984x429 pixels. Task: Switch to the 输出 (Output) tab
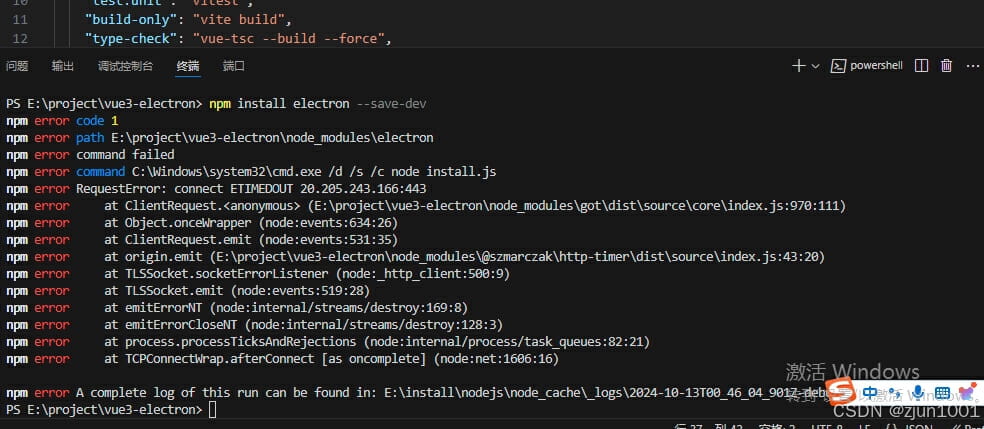click(x=63, y=66)
